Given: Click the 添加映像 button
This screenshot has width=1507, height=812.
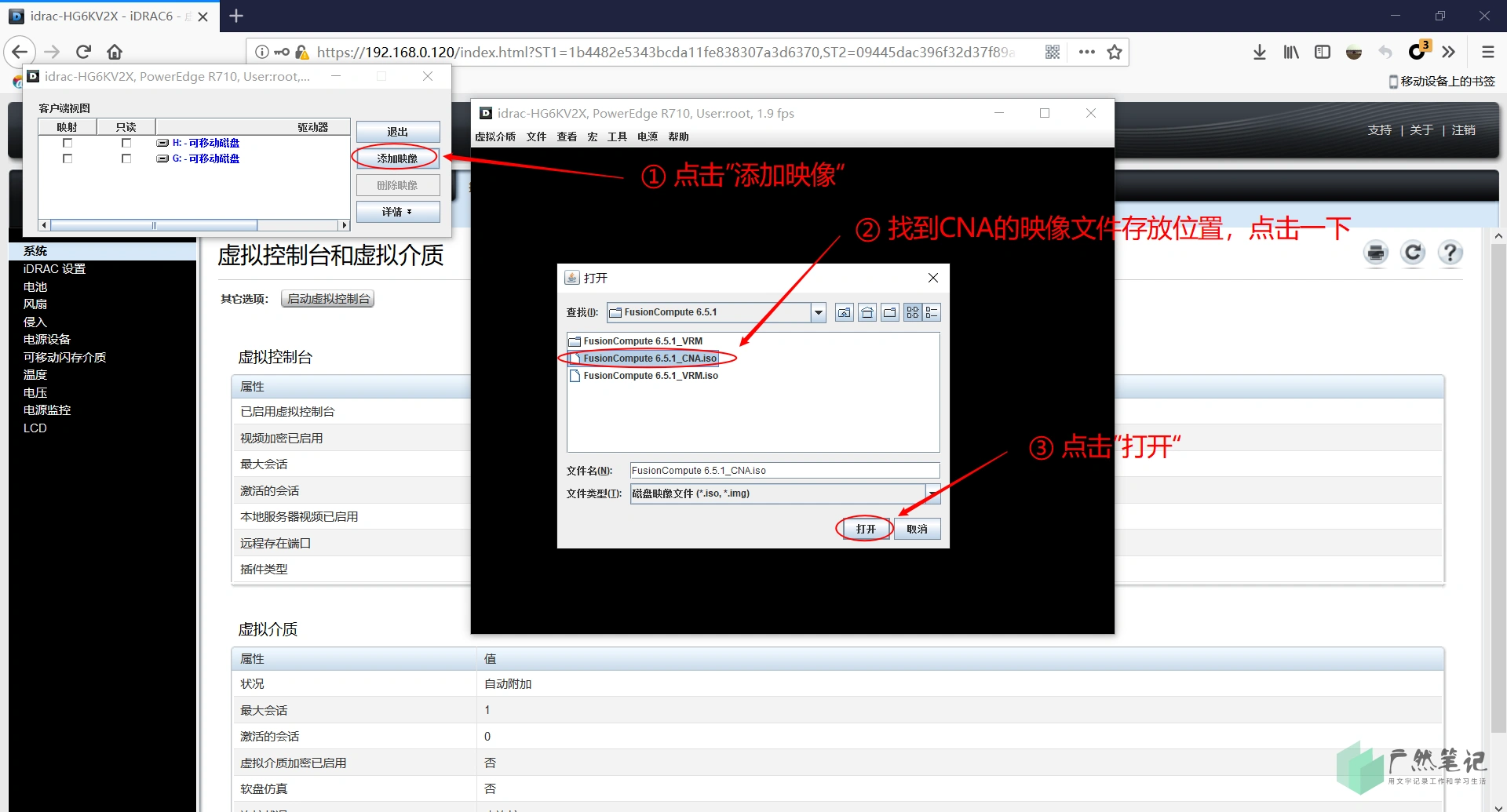Looking at the screenshot, I should [398, 158].
